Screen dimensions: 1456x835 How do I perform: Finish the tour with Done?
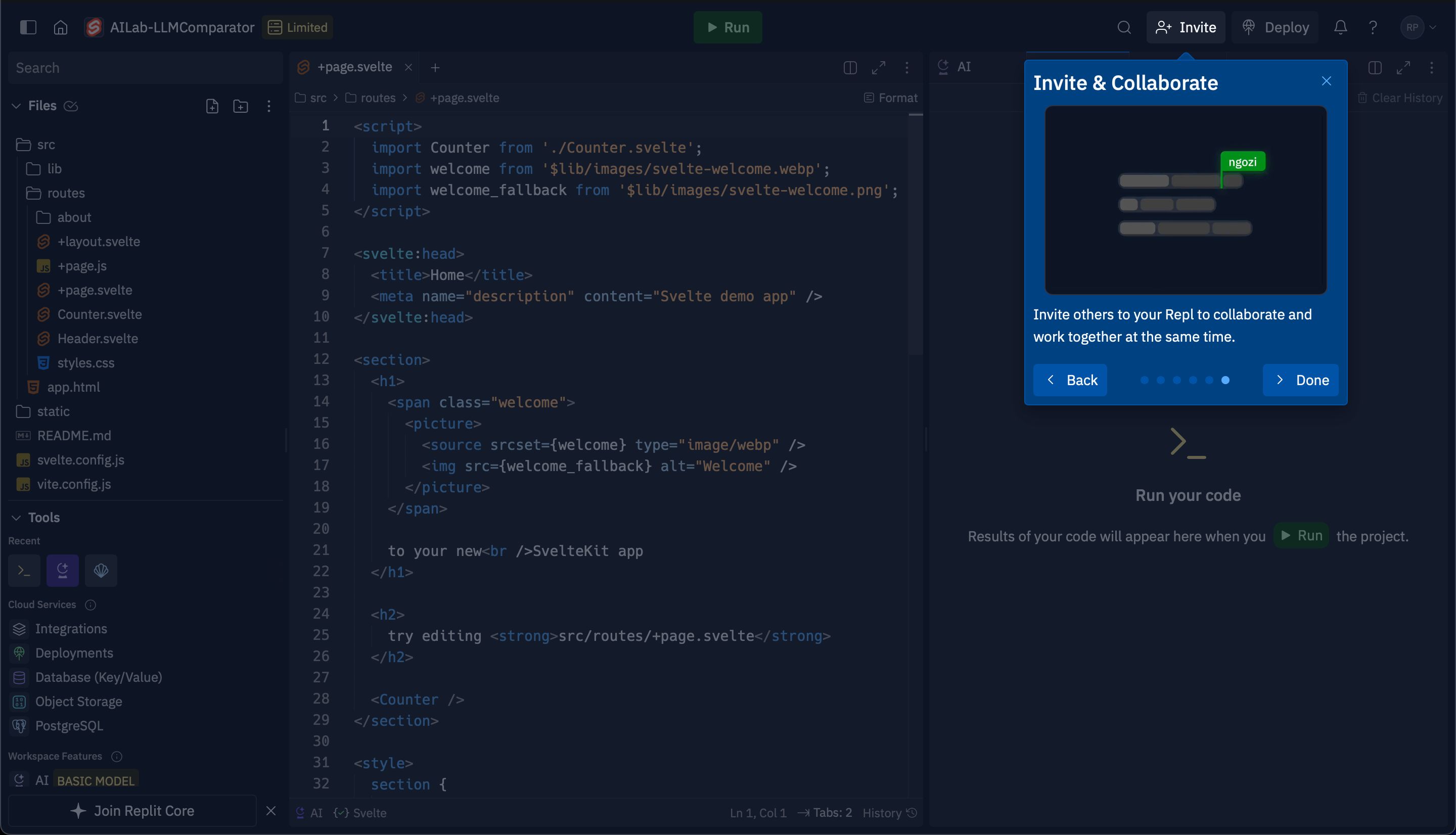click(1301, 380)
